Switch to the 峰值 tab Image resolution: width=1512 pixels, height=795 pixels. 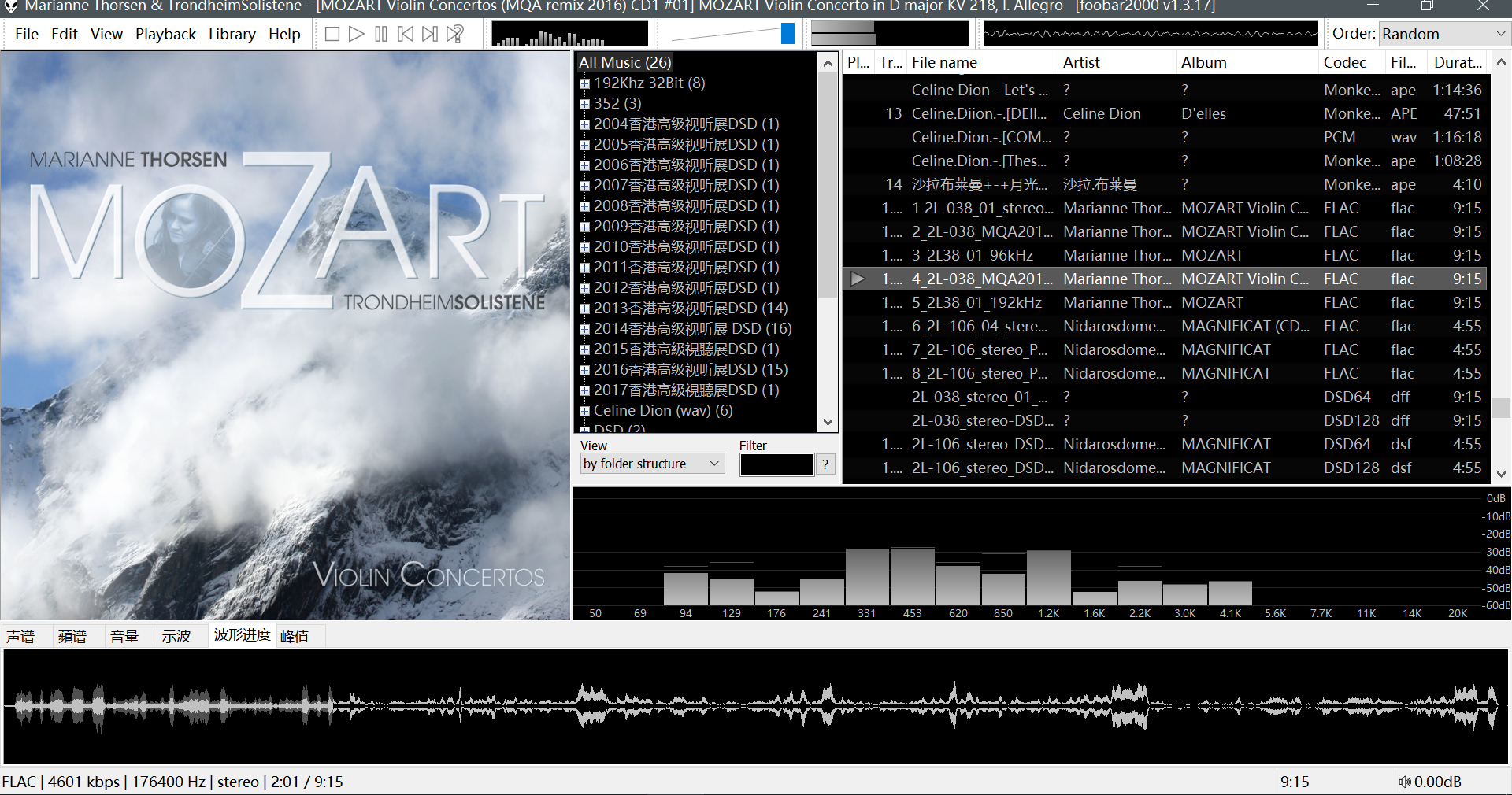click(295, 636)
